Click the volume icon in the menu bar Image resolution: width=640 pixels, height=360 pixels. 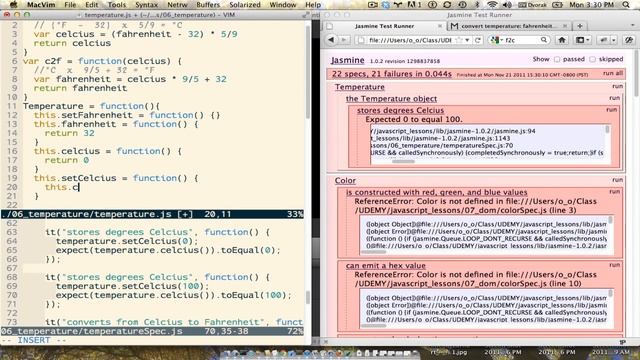(507, 5)
